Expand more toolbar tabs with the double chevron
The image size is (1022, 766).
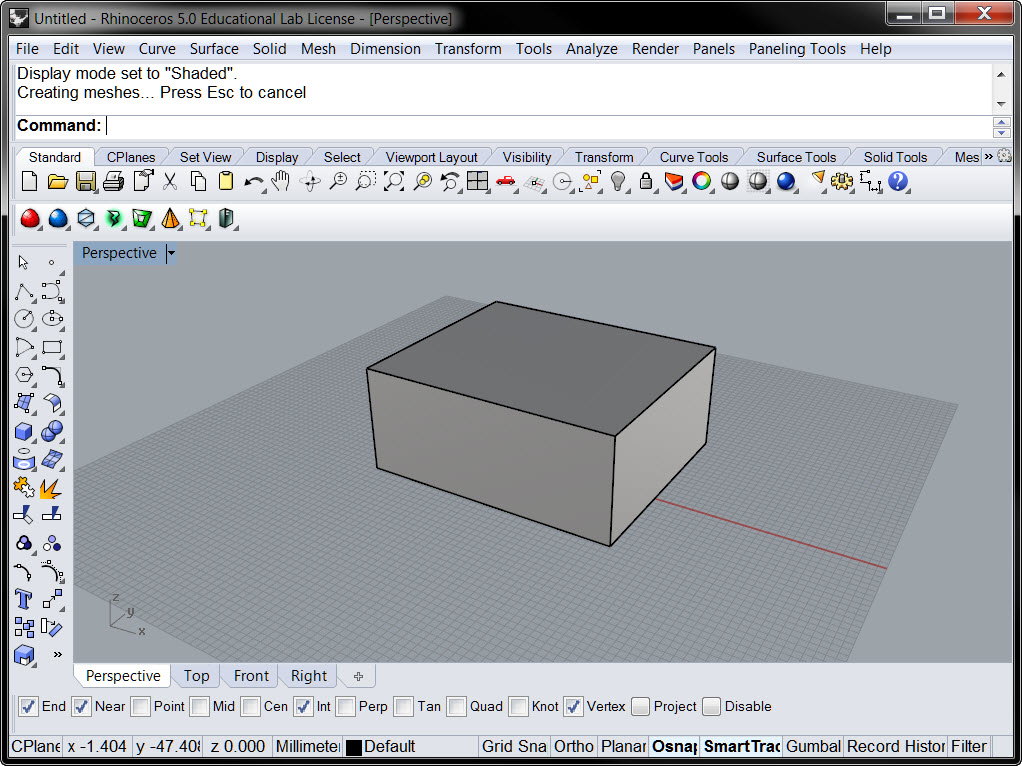pos(988,156)
